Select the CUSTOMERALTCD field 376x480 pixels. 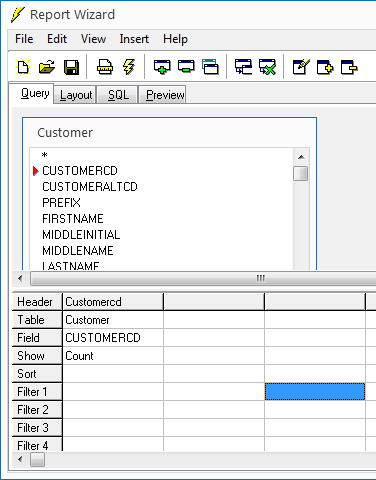pos(90,187)
